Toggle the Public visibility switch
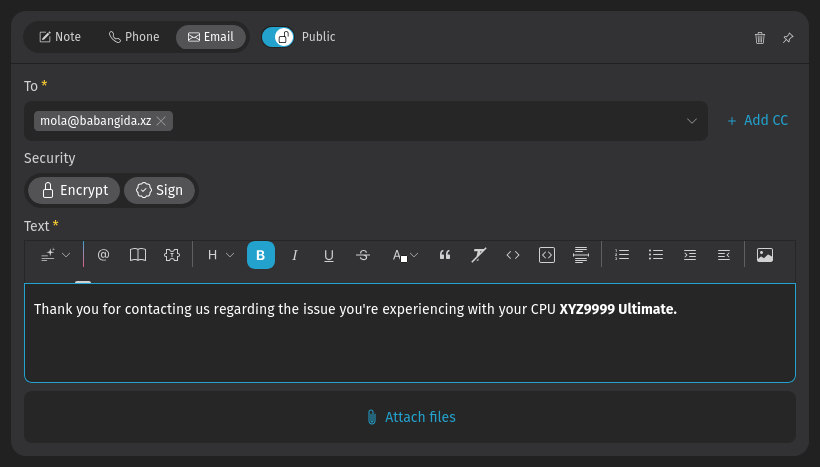 click(278, 37)
